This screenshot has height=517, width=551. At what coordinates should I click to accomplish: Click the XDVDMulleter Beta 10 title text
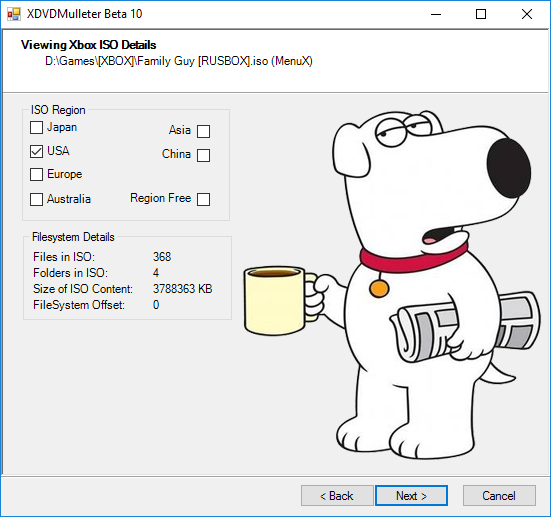(84, 14)
